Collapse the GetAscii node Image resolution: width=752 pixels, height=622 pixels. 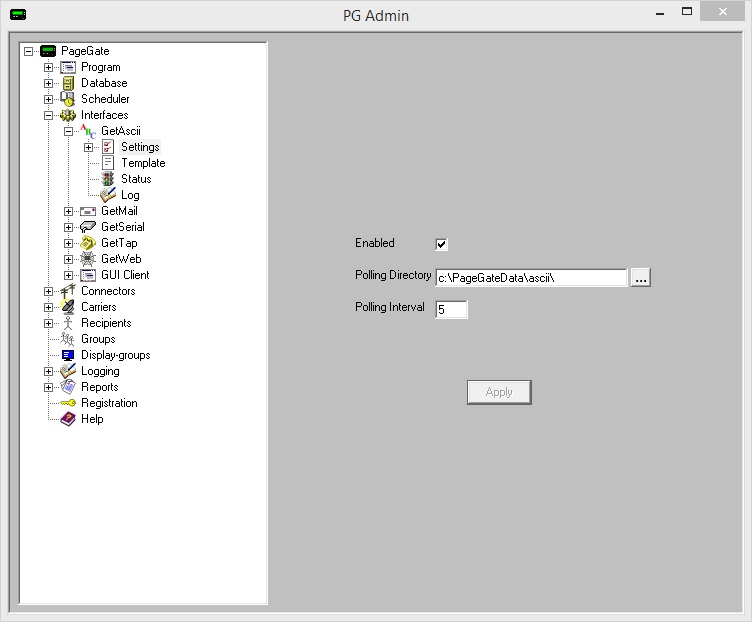pos(69,131)
